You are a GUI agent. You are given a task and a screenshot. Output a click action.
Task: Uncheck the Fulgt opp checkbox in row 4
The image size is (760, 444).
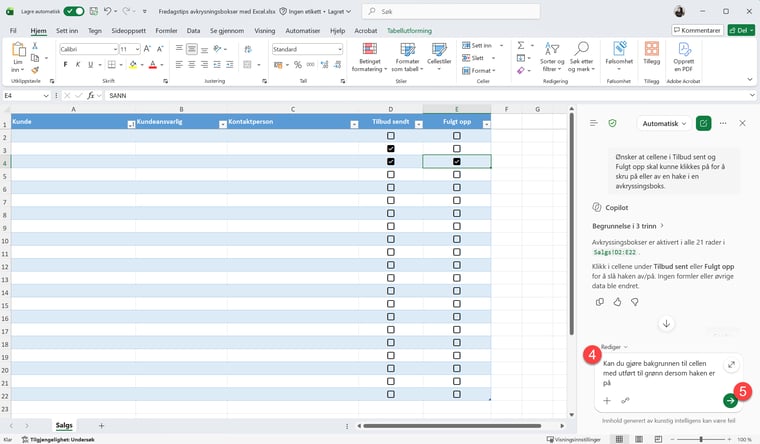pyautogui.click(x=457, y=161)
